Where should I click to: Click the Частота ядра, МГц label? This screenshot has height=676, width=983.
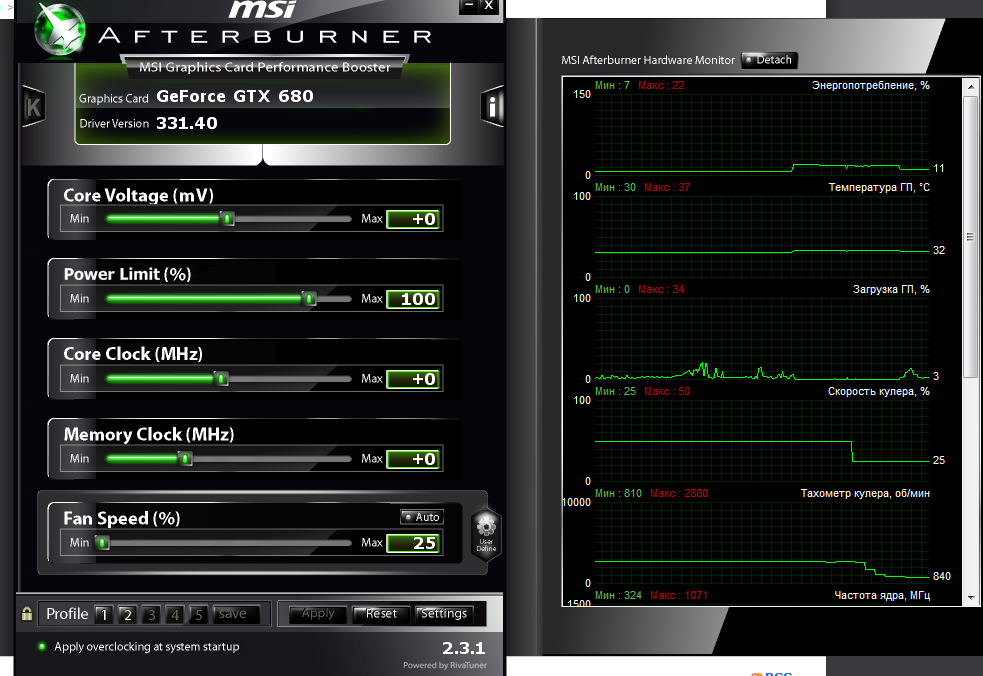pos(882,595)
